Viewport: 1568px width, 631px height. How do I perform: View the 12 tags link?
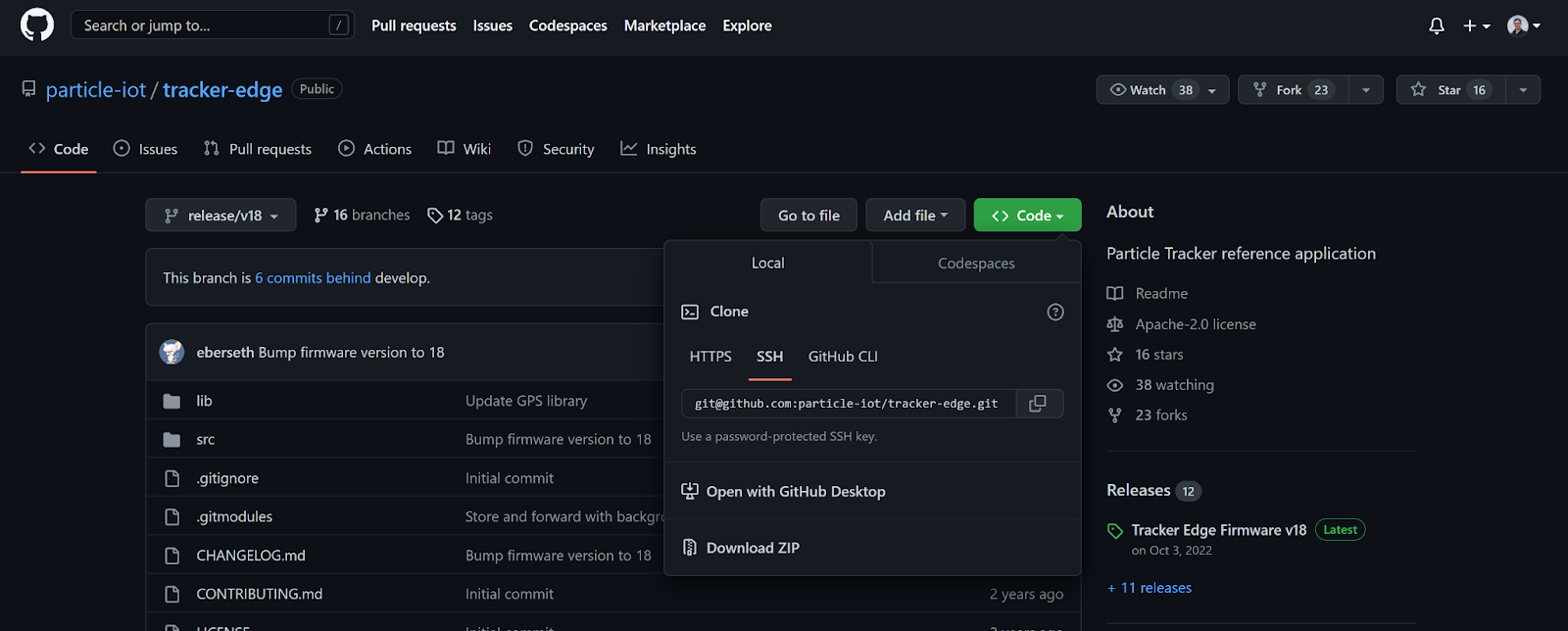coord(461,216)
